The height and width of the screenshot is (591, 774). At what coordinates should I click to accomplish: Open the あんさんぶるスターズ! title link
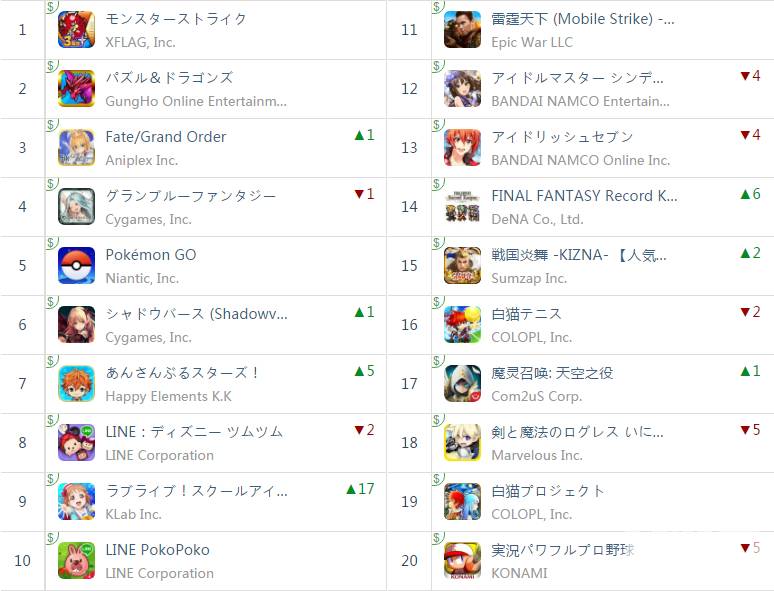pos(183,373)
